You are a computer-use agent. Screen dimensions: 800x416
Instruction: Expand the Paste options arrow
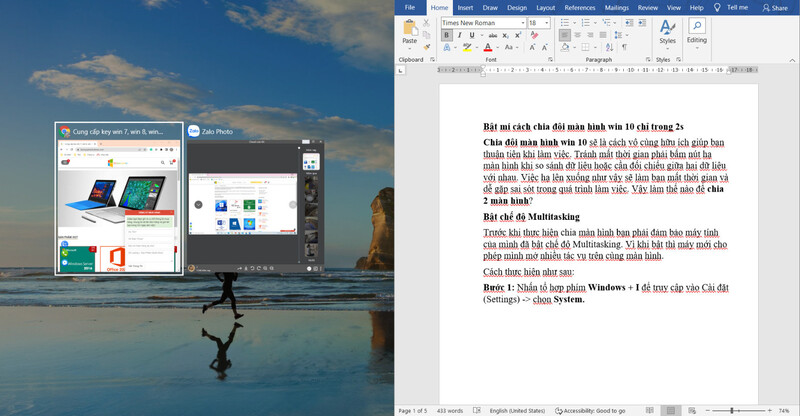[x=409, y=48]
